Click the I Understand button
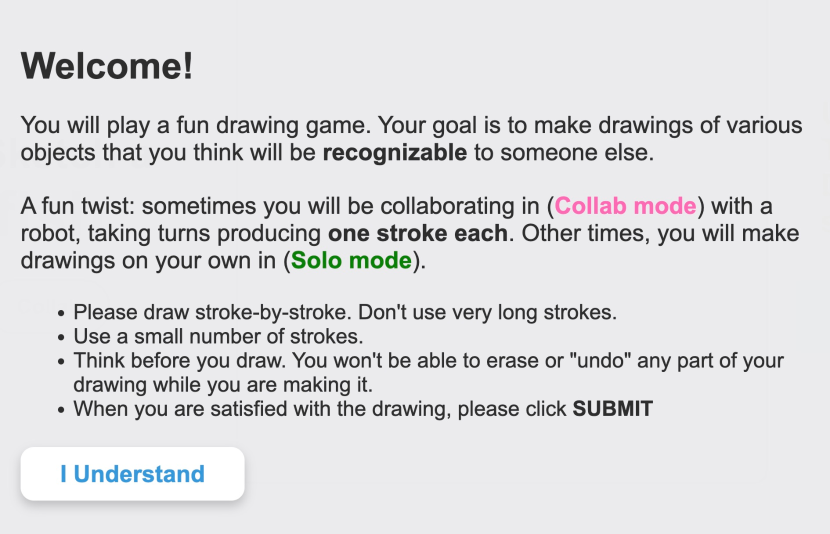 (x=132, y=474)
